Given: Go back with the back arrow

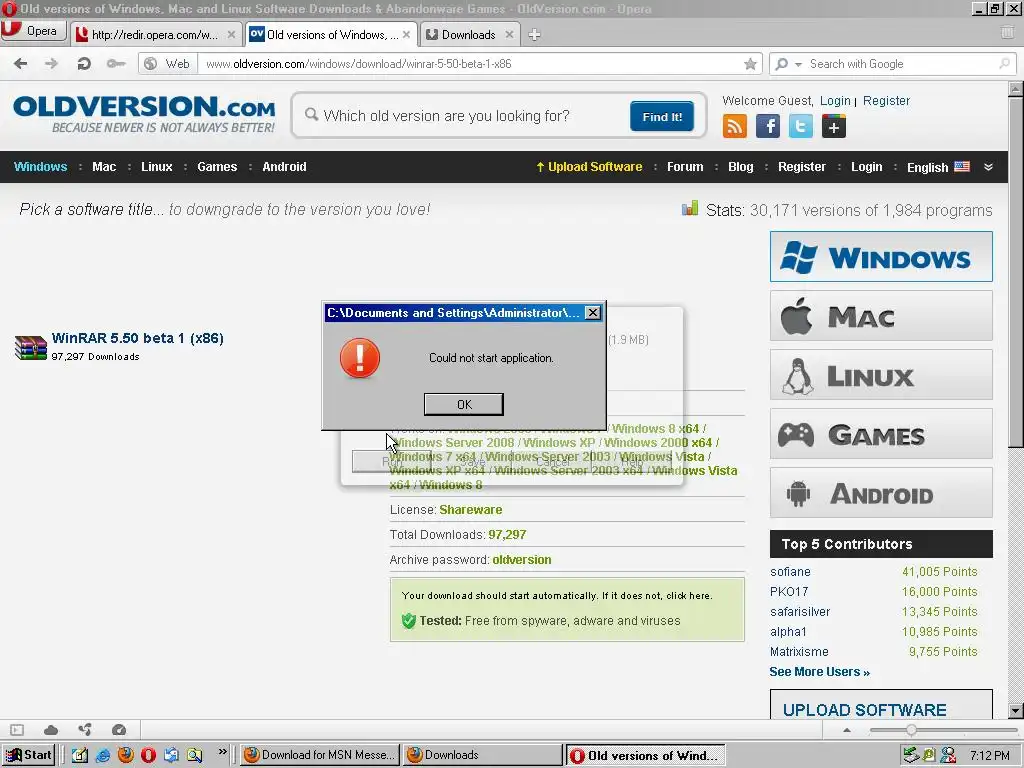Looking at the screenshot, I should point(20,63).
